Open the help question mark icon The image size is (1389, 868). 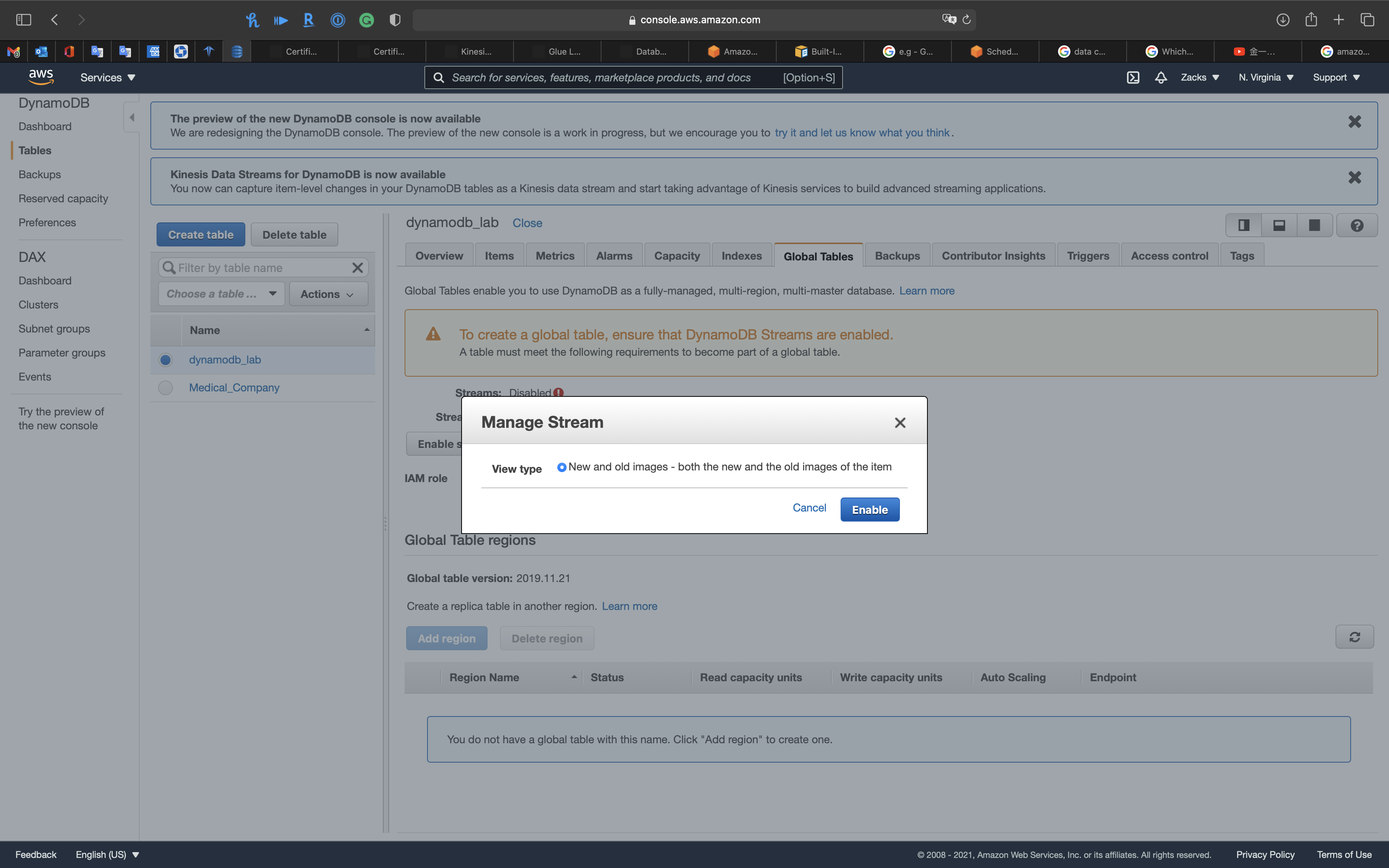pos(1356,226)
